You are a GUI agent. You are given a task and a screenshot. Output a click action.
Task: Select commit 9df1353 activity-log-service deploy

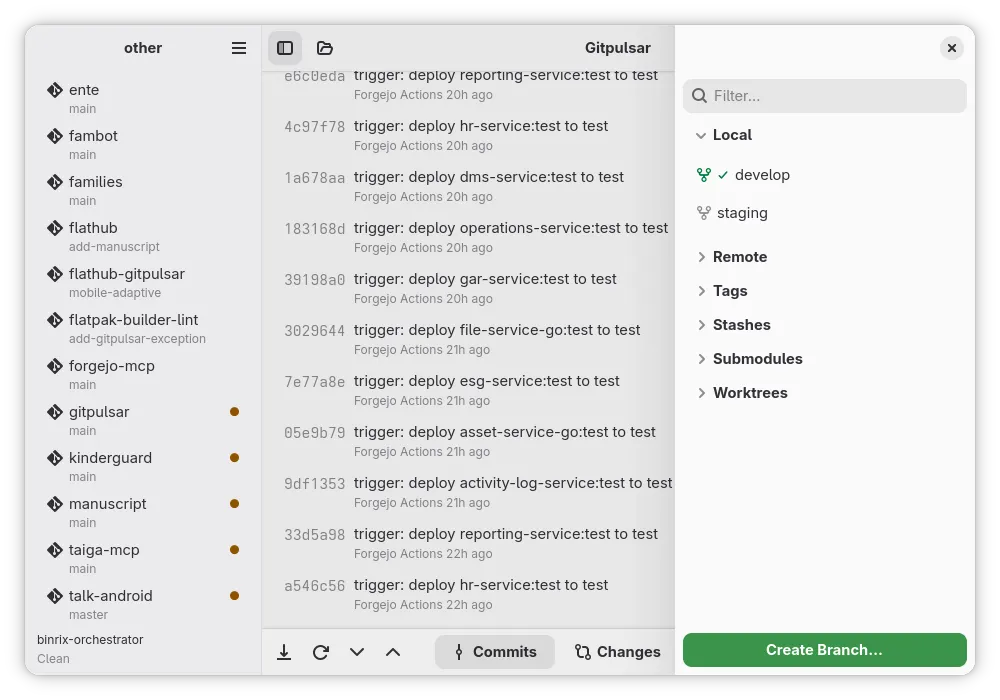tap(469, 492)
